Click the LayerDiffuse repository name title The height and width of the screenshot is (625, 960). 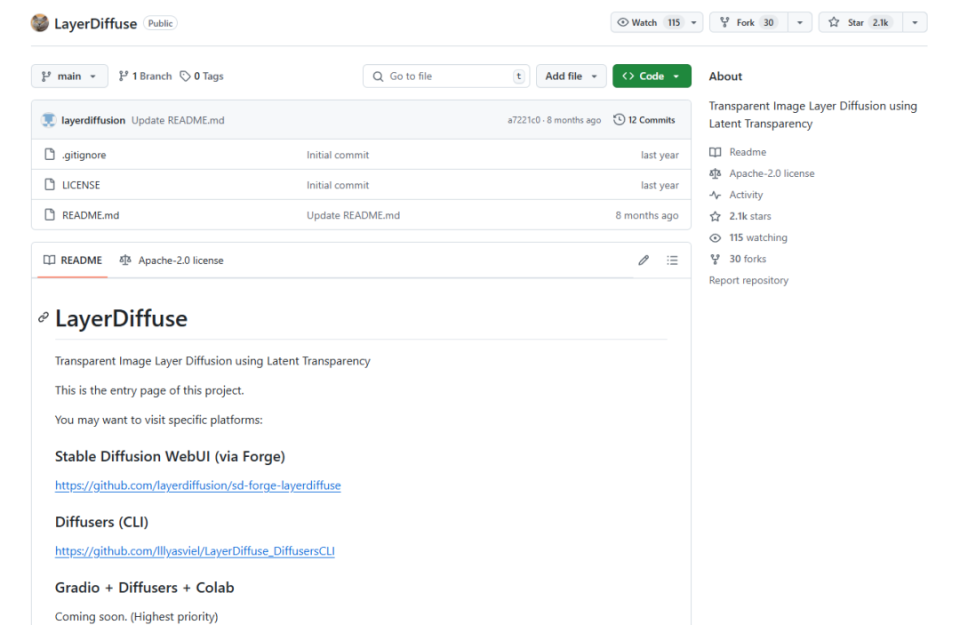pyautogui.click(x=96, y=23)
